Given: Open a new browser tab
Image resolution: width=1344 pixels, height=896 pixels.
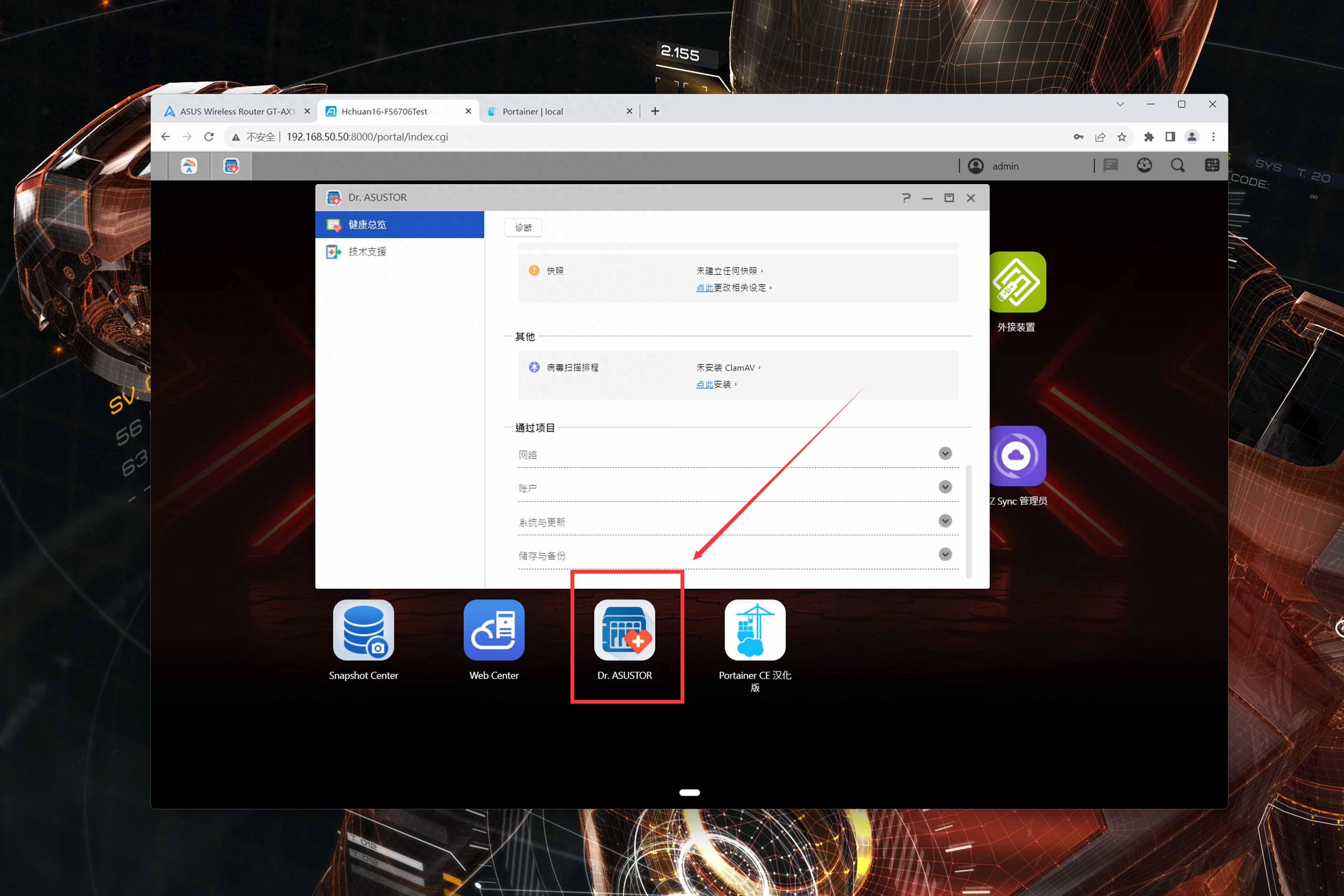Looking at the screenshot, I should pyautogui.click(x=655, y=111).
